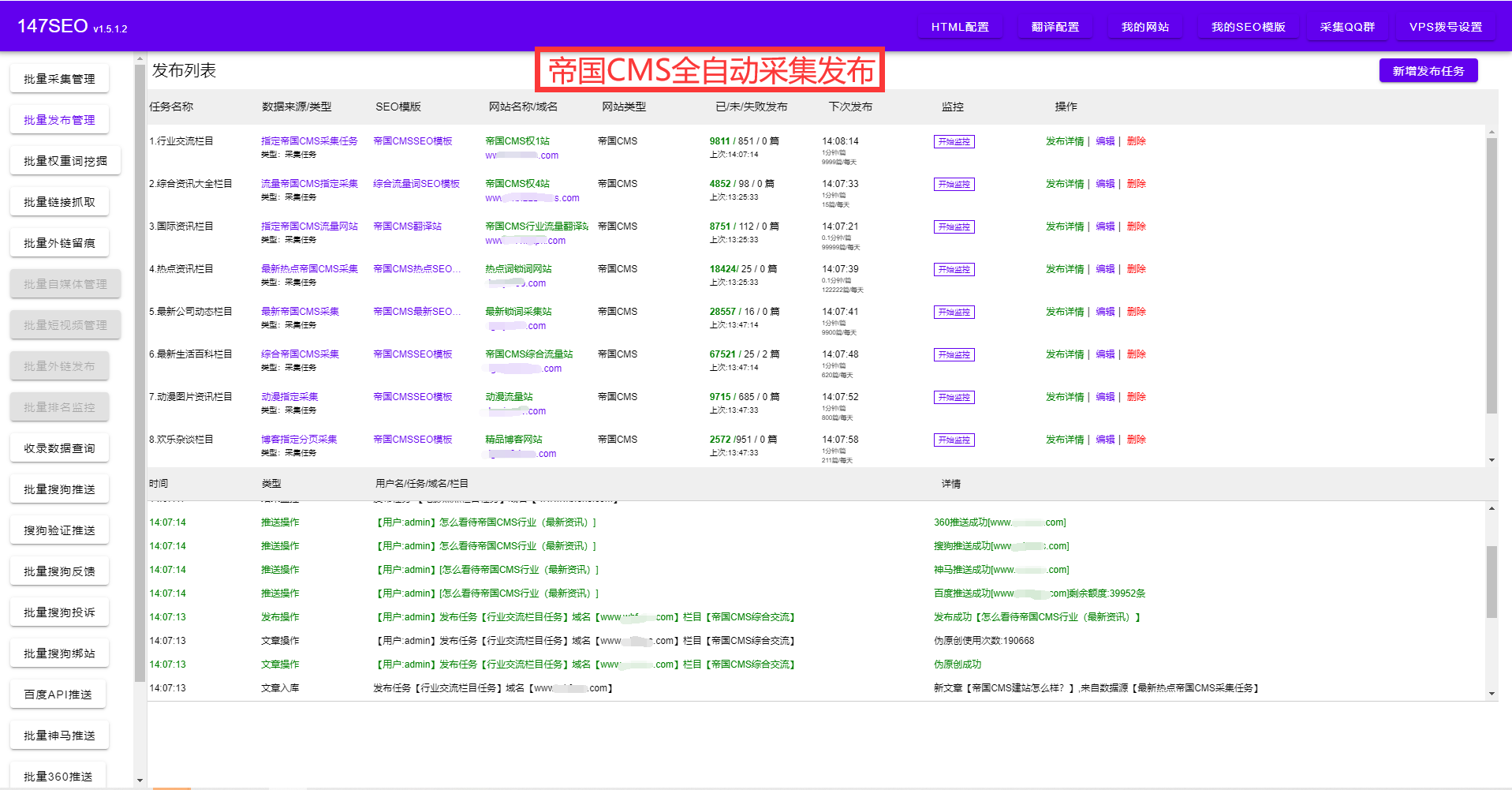Open data source 流量帝国CMS指定采集
The image size is (1512, 790).
coord(309,184)
